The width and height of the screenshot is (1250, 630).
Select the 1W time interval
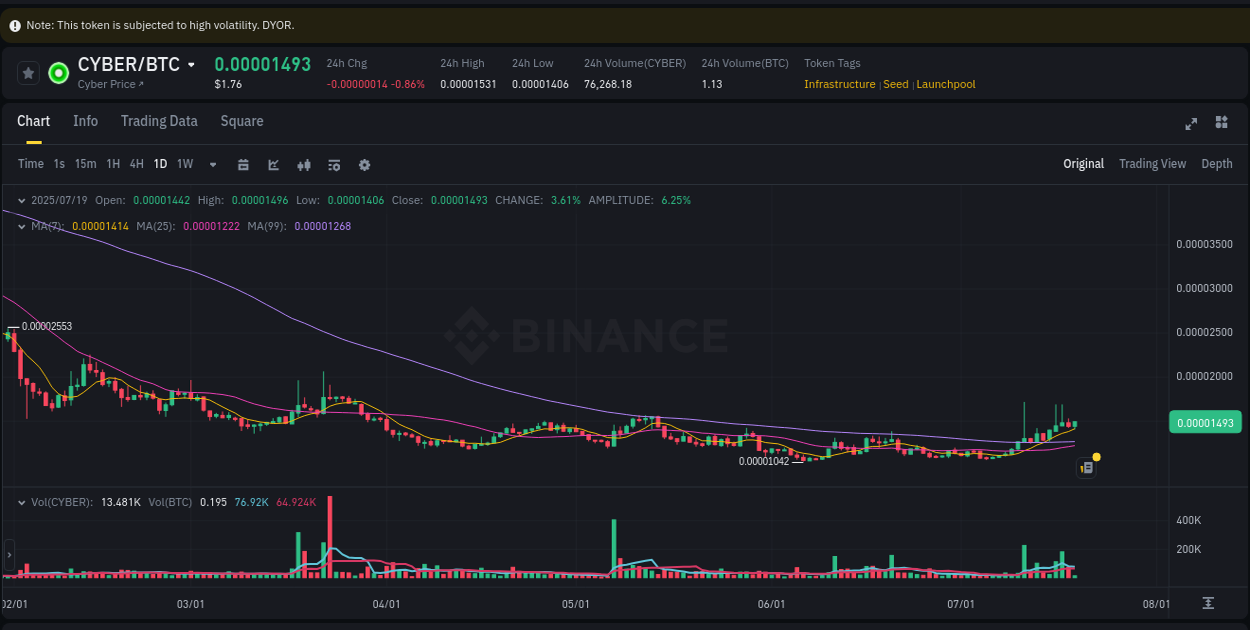click(184, 164)
